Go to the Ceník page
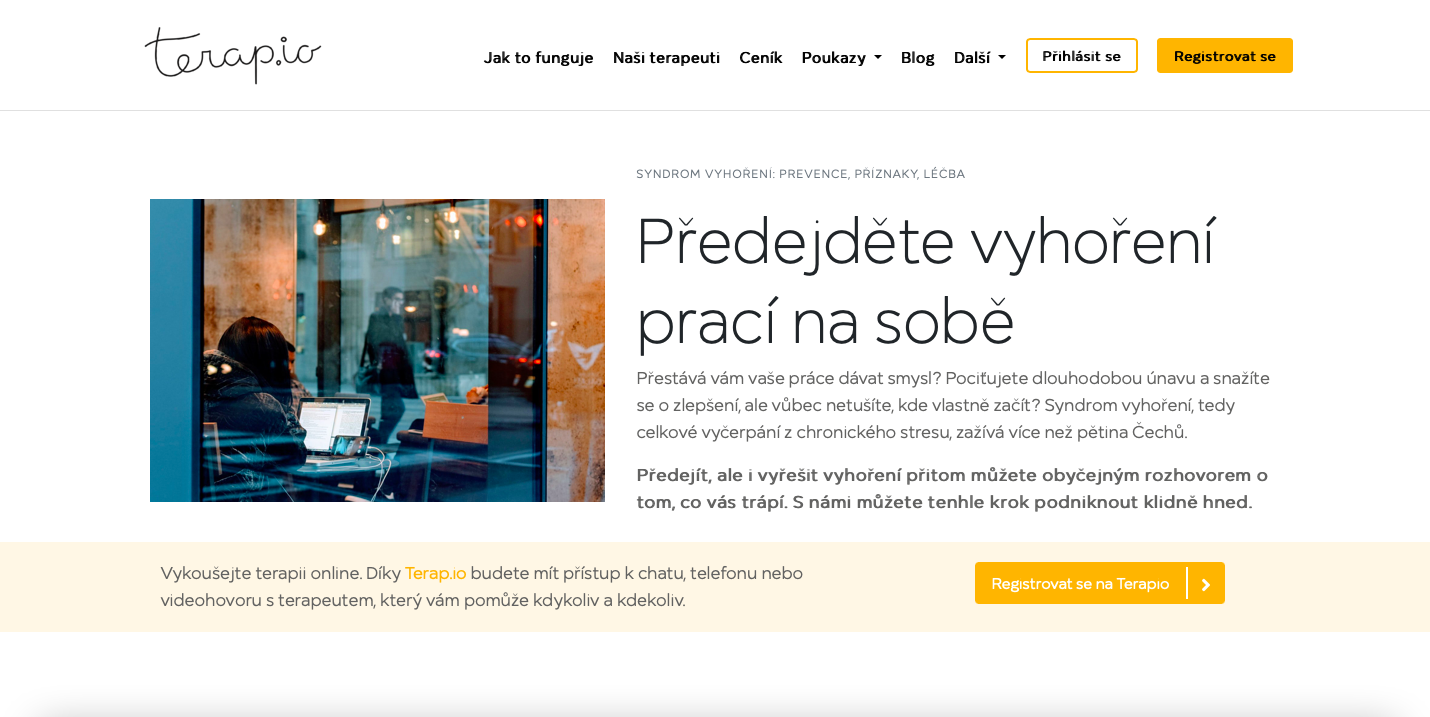Image resolution: width=1430 pixels, height=717 pixels. (760, 57)
